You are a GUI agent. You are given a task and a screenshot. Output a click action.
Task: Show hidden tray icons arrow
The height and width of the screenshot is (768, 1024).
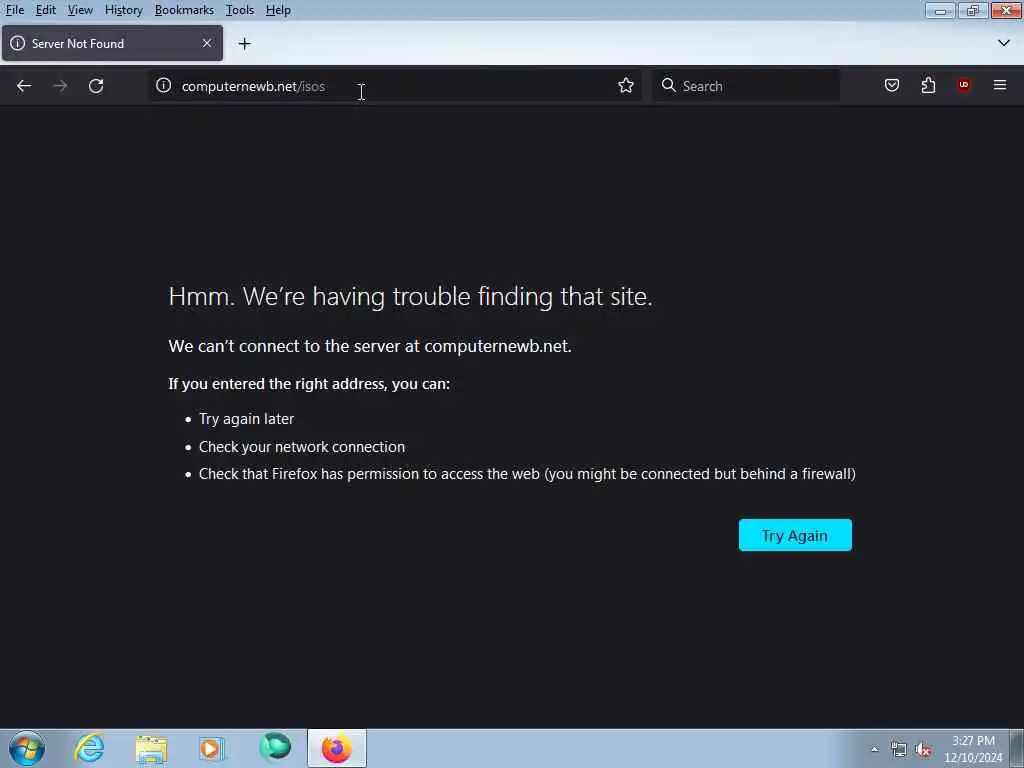click(874, 749)
